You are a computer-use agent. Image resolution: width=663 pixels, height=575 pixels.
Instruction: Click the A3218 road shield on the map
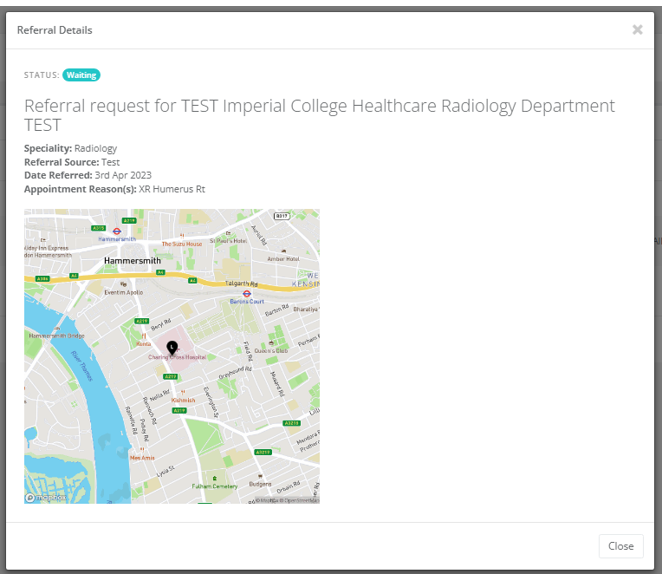click(292, 423)
